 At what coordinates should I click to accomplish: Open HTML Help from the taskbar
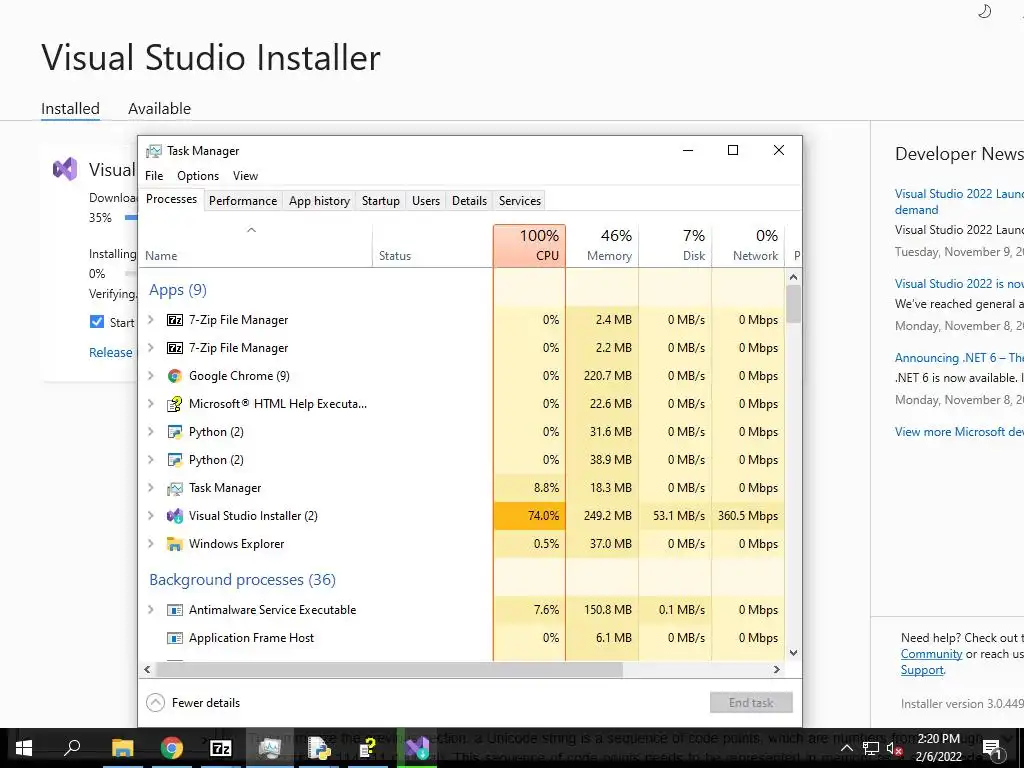[368, 748]
